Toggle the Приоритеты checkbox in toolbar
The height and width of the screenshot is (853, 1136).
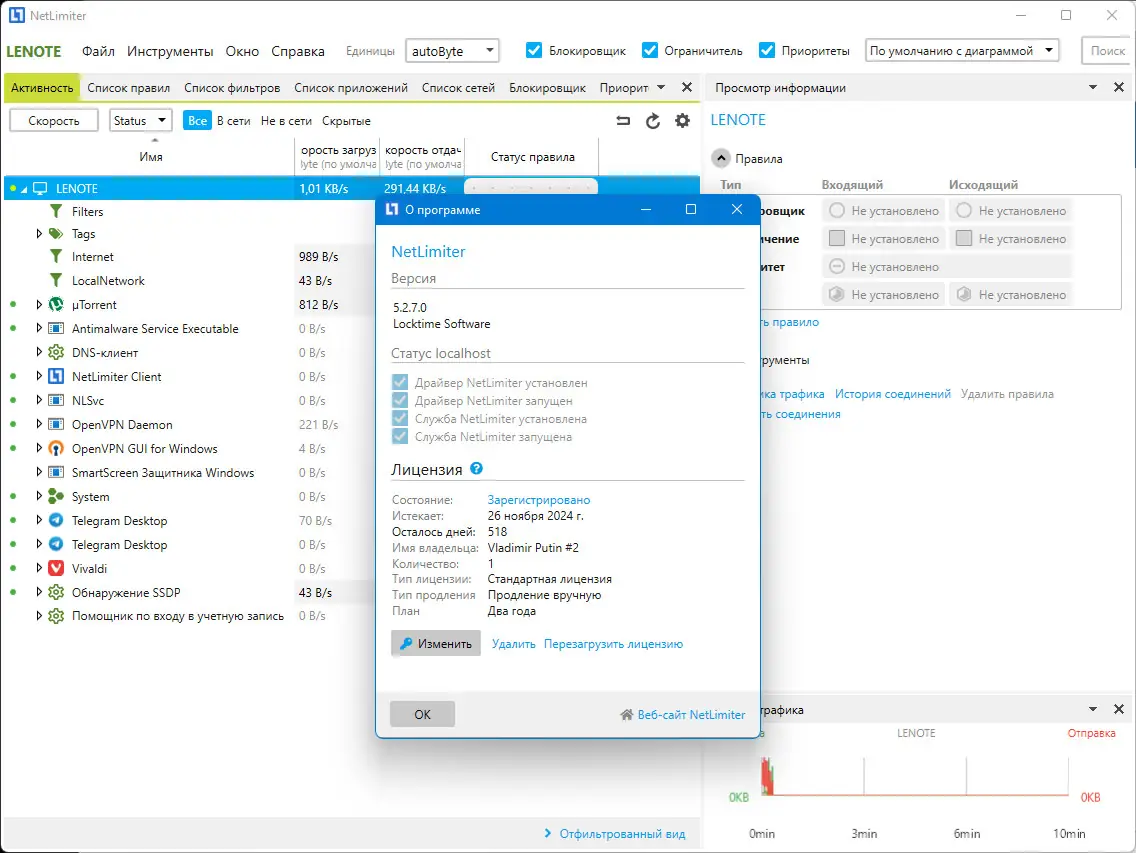tap(767, 50)
